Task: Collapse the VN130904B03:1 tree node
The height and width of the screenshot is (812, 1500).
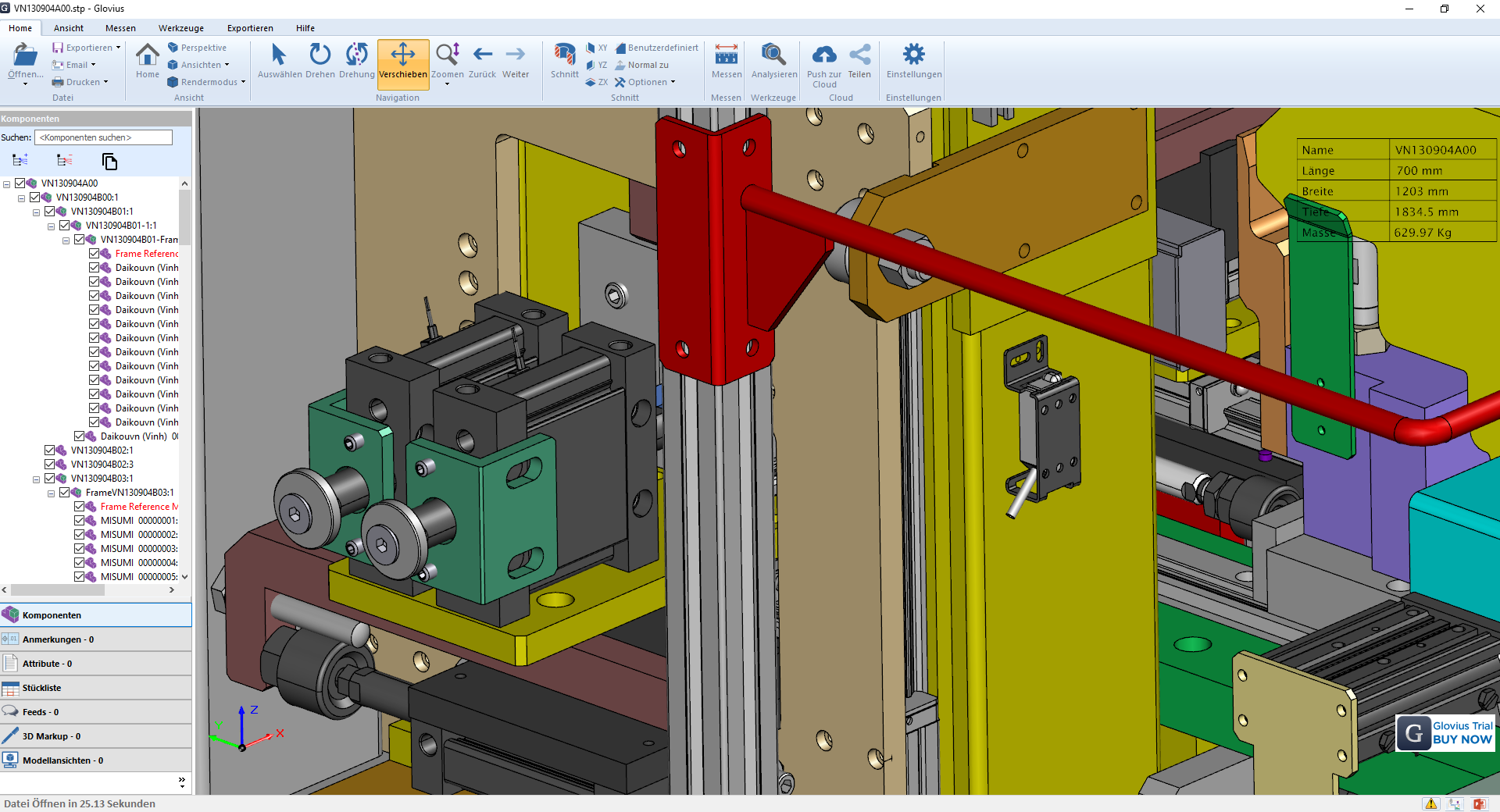Action: pos(36,478)
